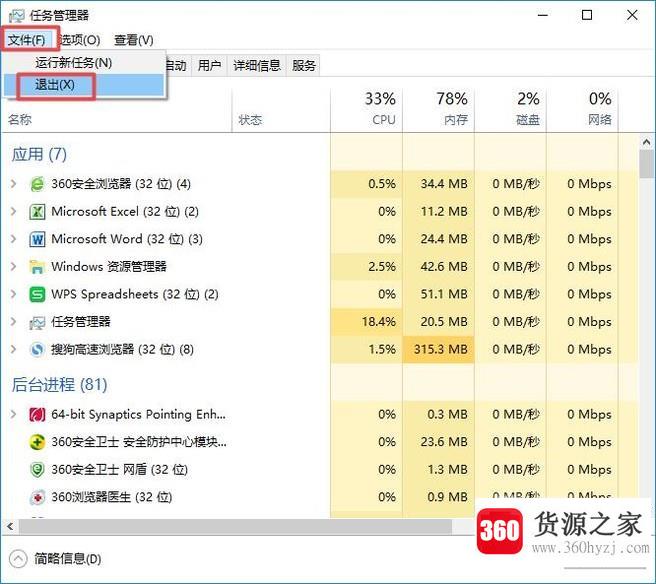Sort by the 网络 column header

tap(582, 110)
